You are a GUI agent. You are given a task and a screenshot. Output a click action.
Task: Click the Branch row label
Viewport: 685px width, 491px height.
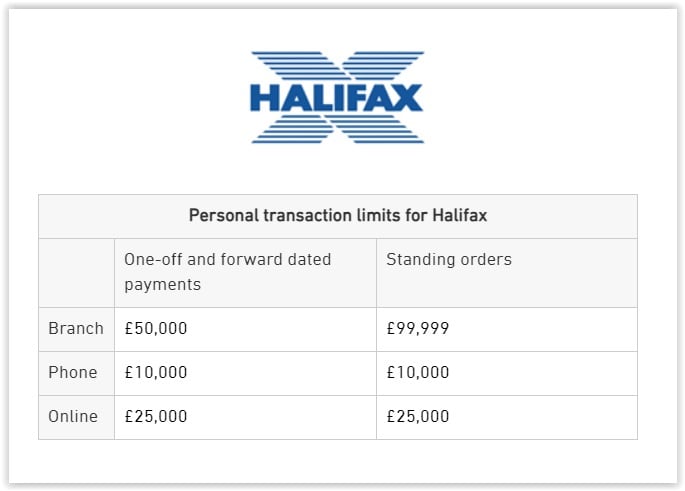point(76,329)
